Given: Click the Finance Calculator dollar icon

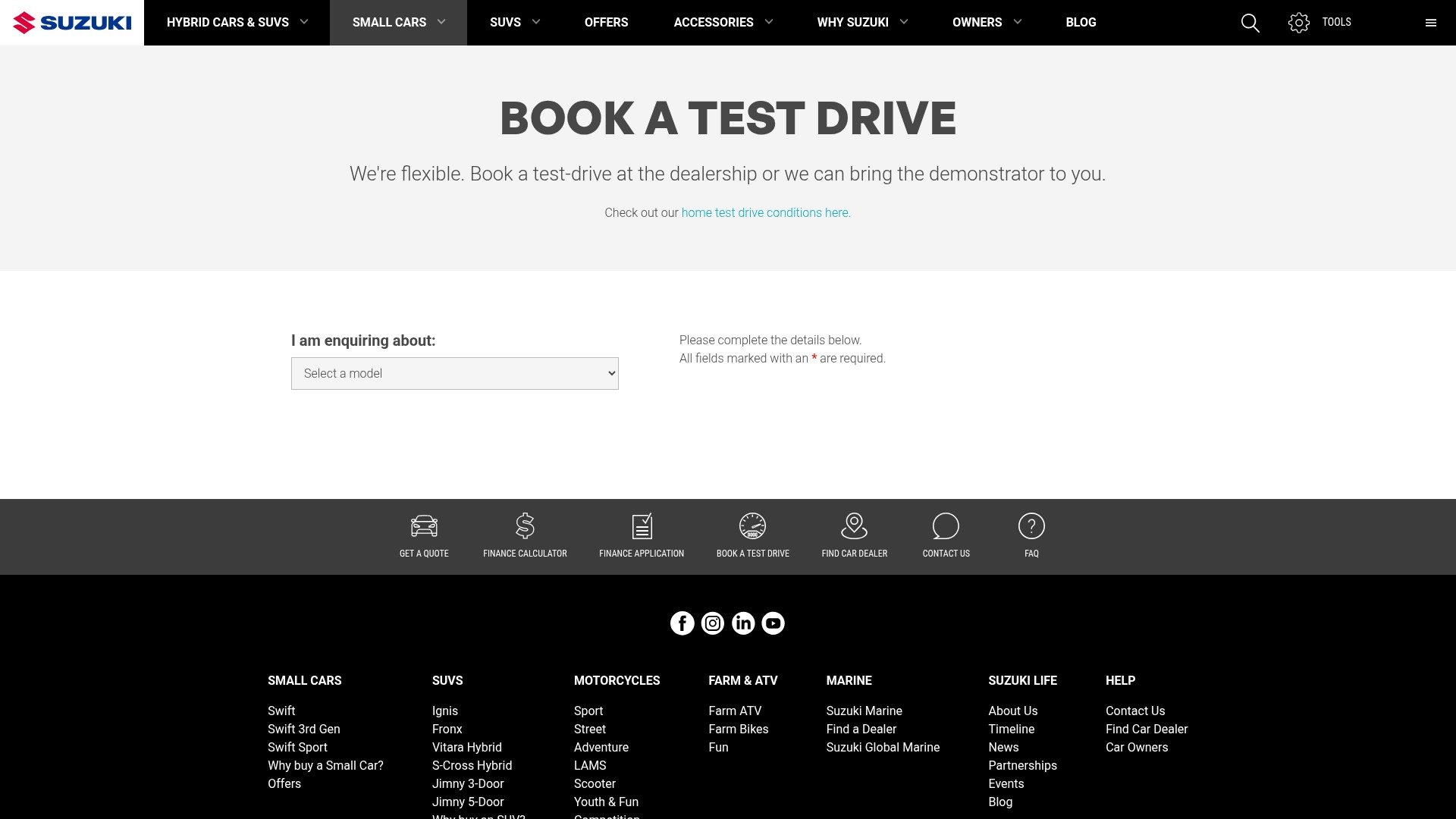Looking at the screenshot, I should (x=525, y=526).
